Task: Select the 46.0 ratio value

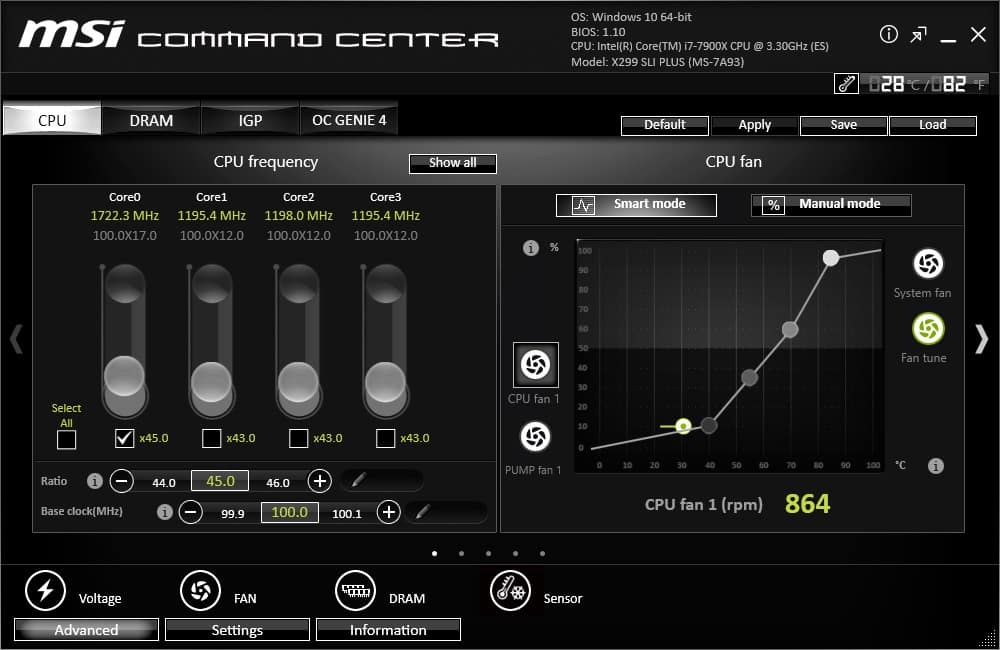Action: [x=278, y=483]
